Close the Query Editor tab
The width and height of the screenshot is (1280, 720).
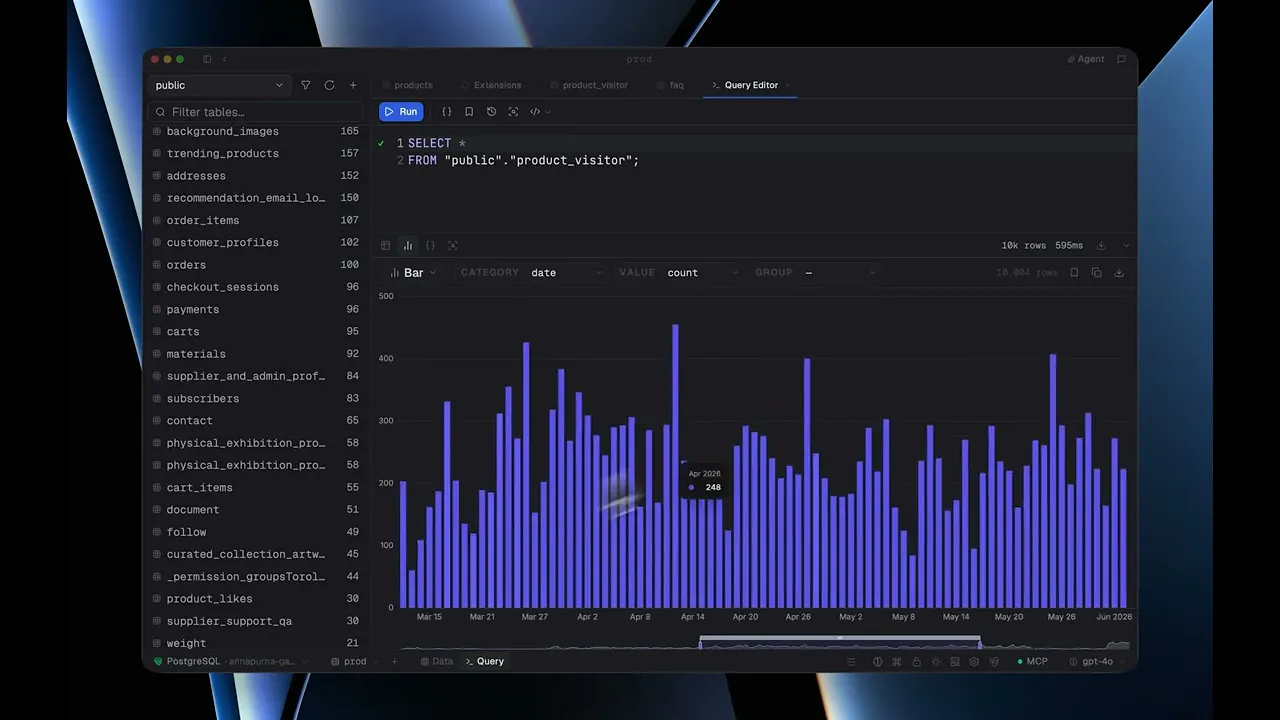pyautogui.click(x=788, y=85)
